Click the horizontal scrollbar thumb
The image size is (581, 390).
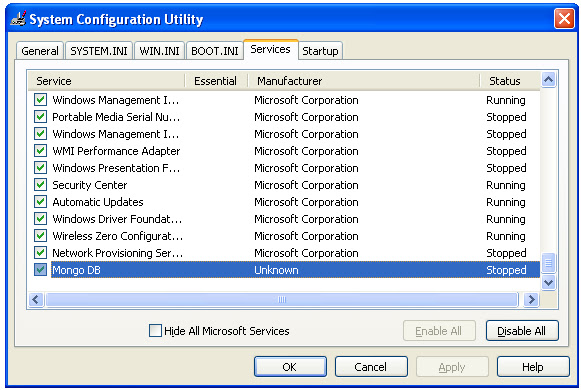point(282,299)
